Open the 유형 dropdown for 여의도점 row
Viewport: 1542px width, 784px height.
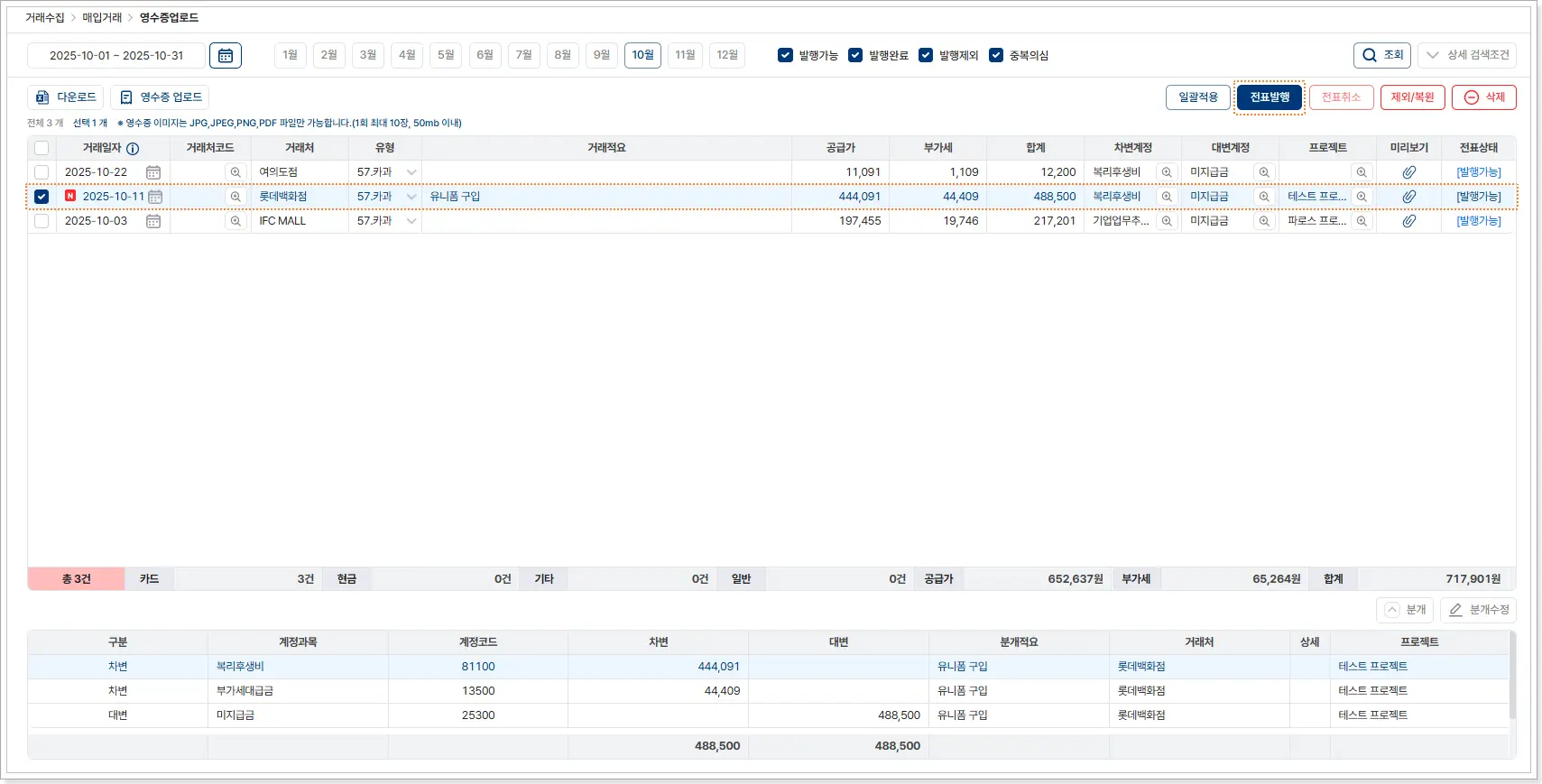click(x=411, y=172)
